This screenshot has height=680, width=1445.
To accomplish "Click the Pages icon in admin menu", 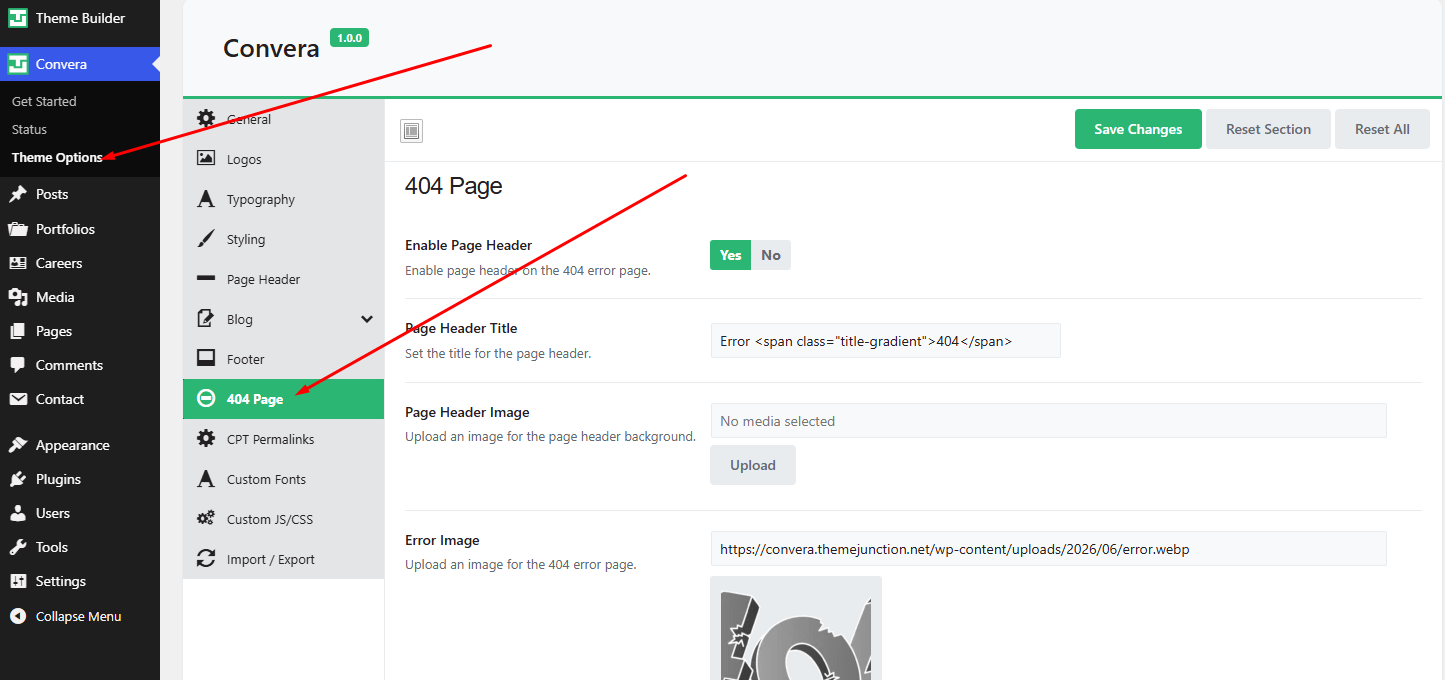I will pyautogui.click(x=18, y=331).
